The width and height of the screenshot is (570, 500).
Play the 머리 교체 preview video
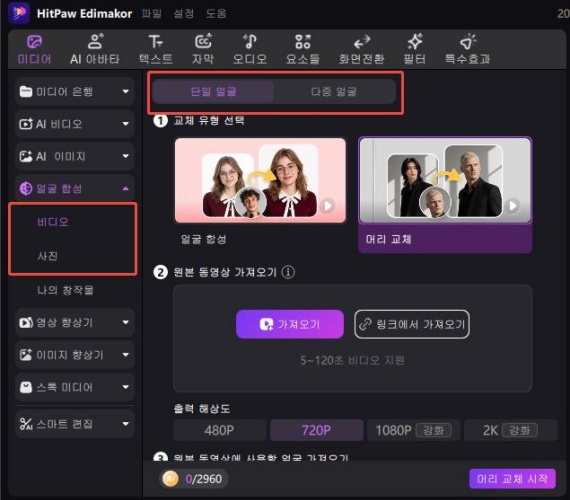pos(513,206)
